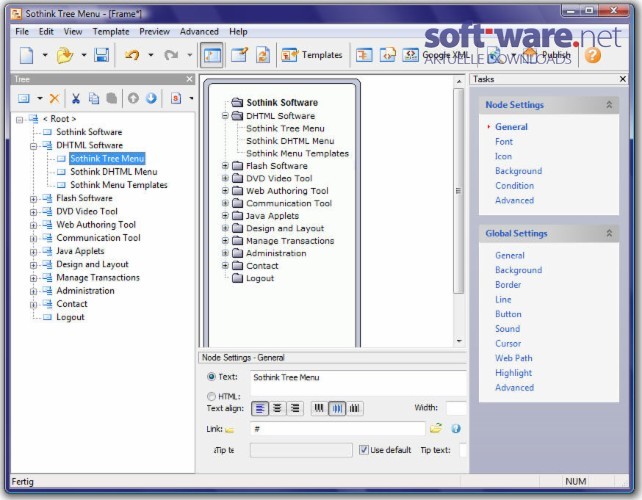642x500 pixels.
Task: Move the selected node down
Action: tap(151, 98)
